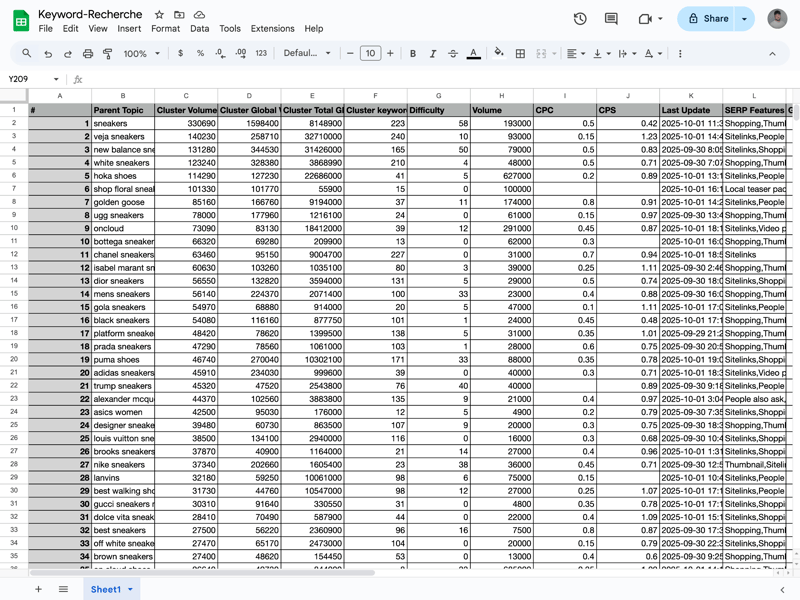This screenshot has height=600, width=800.
Task: Open the comments panel icon
Action: (611, 19)
